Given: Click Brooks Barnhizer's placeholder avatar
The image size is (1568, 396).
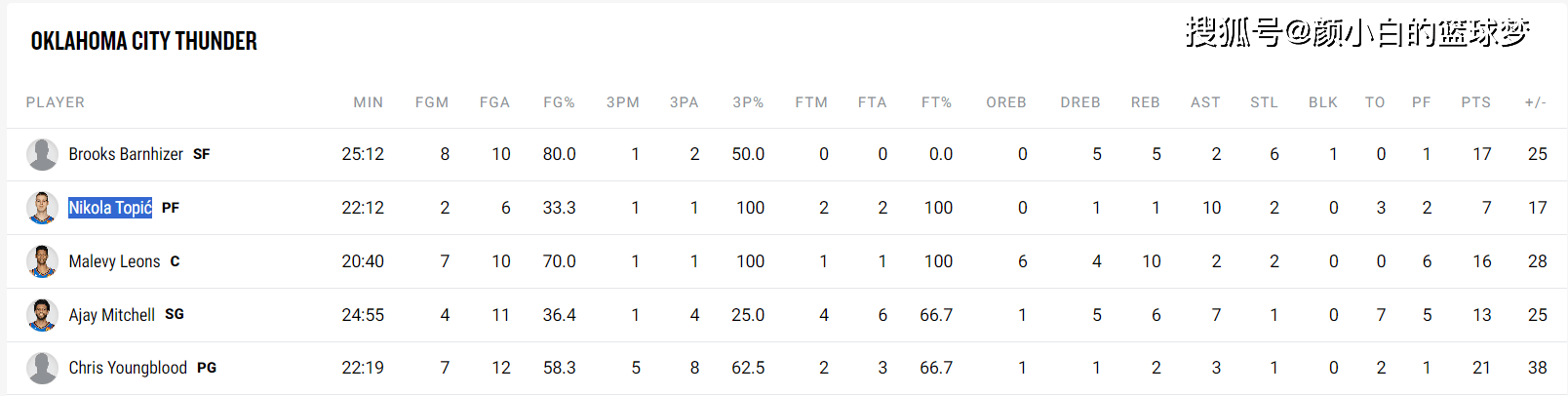Looking at the screenshot, I should click(42, 154).
